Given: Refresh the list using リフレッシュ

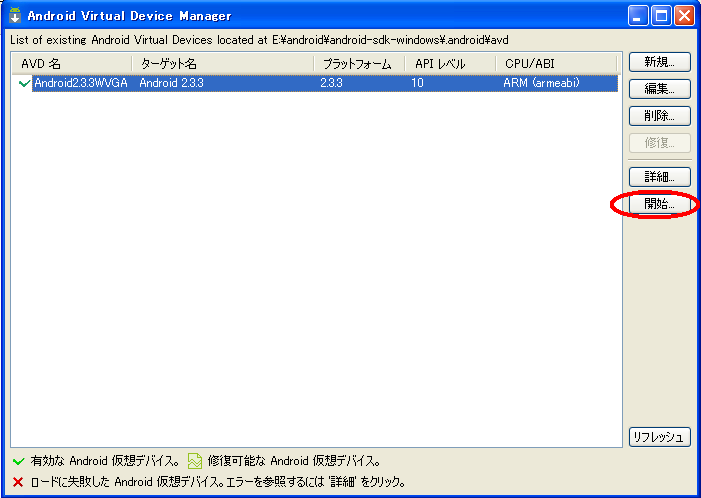Looking at the screenshot, I should pos(659,437).
